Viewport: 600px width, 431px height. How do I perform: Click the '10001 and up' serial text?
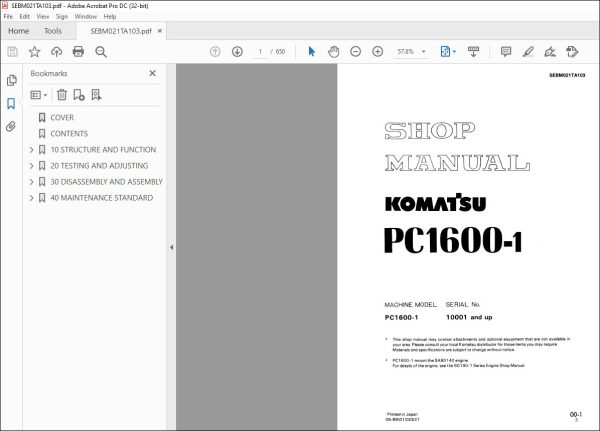(x=469, y=317)
